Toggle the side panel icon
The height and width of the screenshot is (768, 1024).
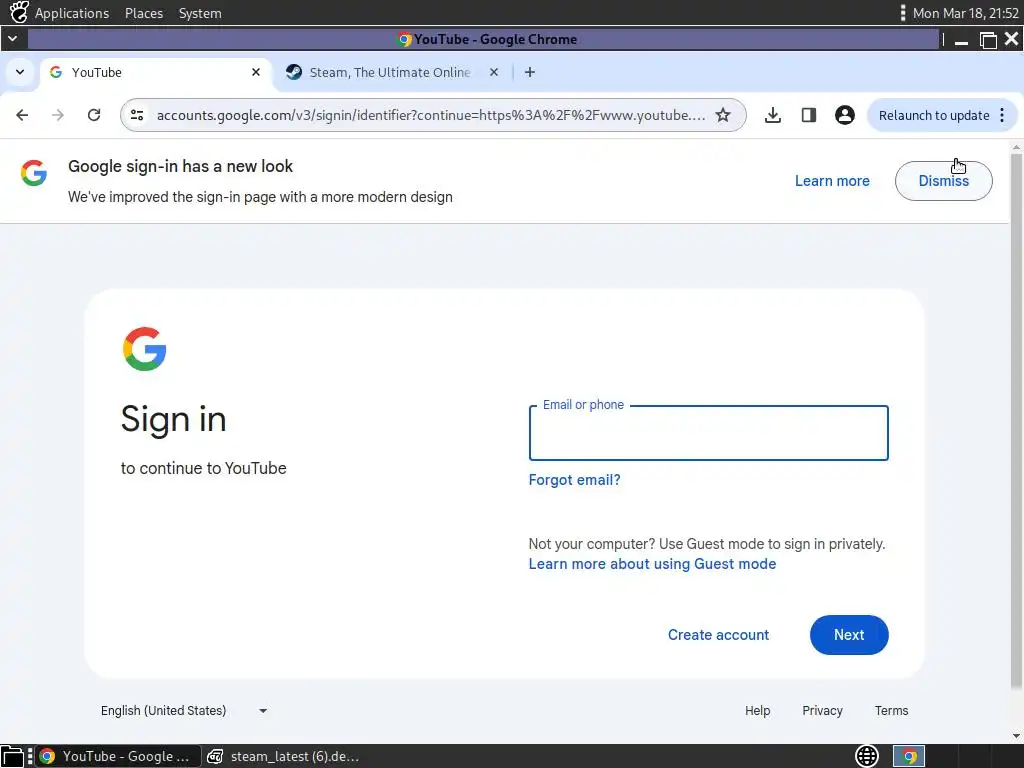click(808, 116)
